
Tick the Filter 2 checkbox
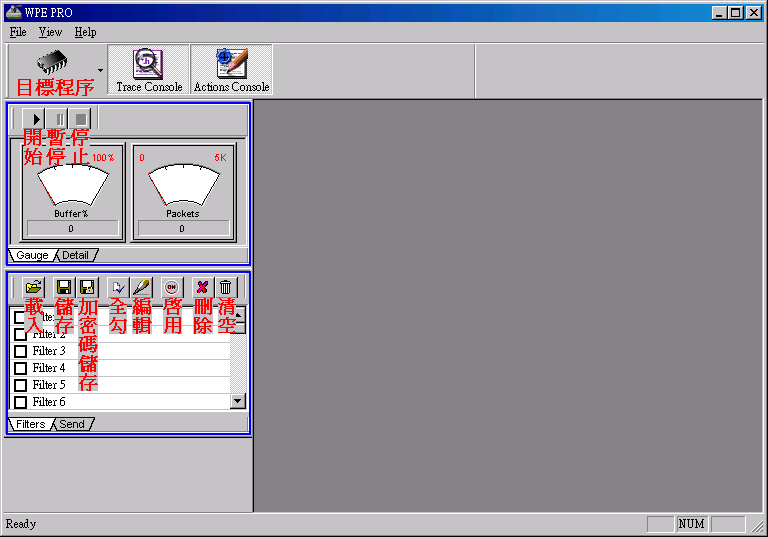pyautogui.click(x=20, y=335)
